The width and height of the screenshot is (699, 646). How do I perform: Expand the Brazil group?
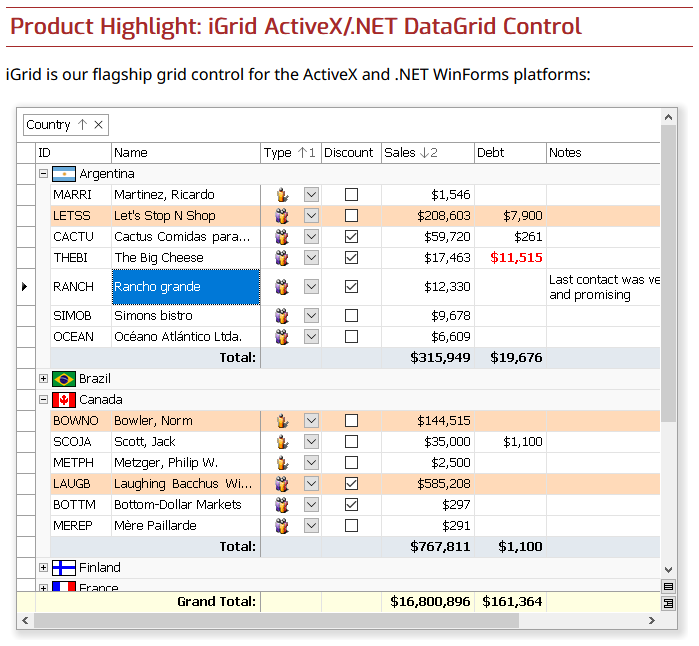click(43, 379)
